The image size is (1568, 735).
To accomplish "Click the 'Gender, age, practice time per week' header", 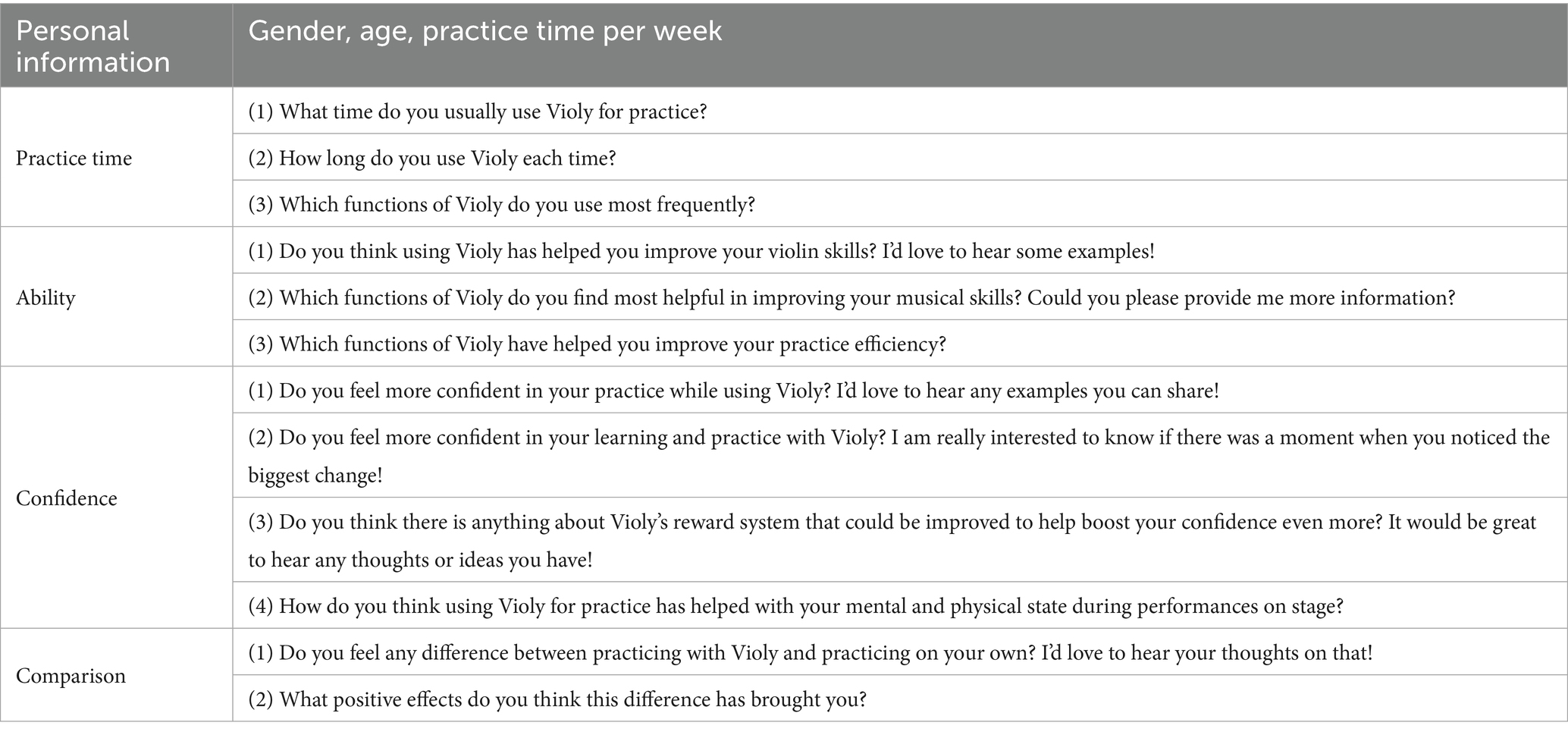I will [485, 31].
